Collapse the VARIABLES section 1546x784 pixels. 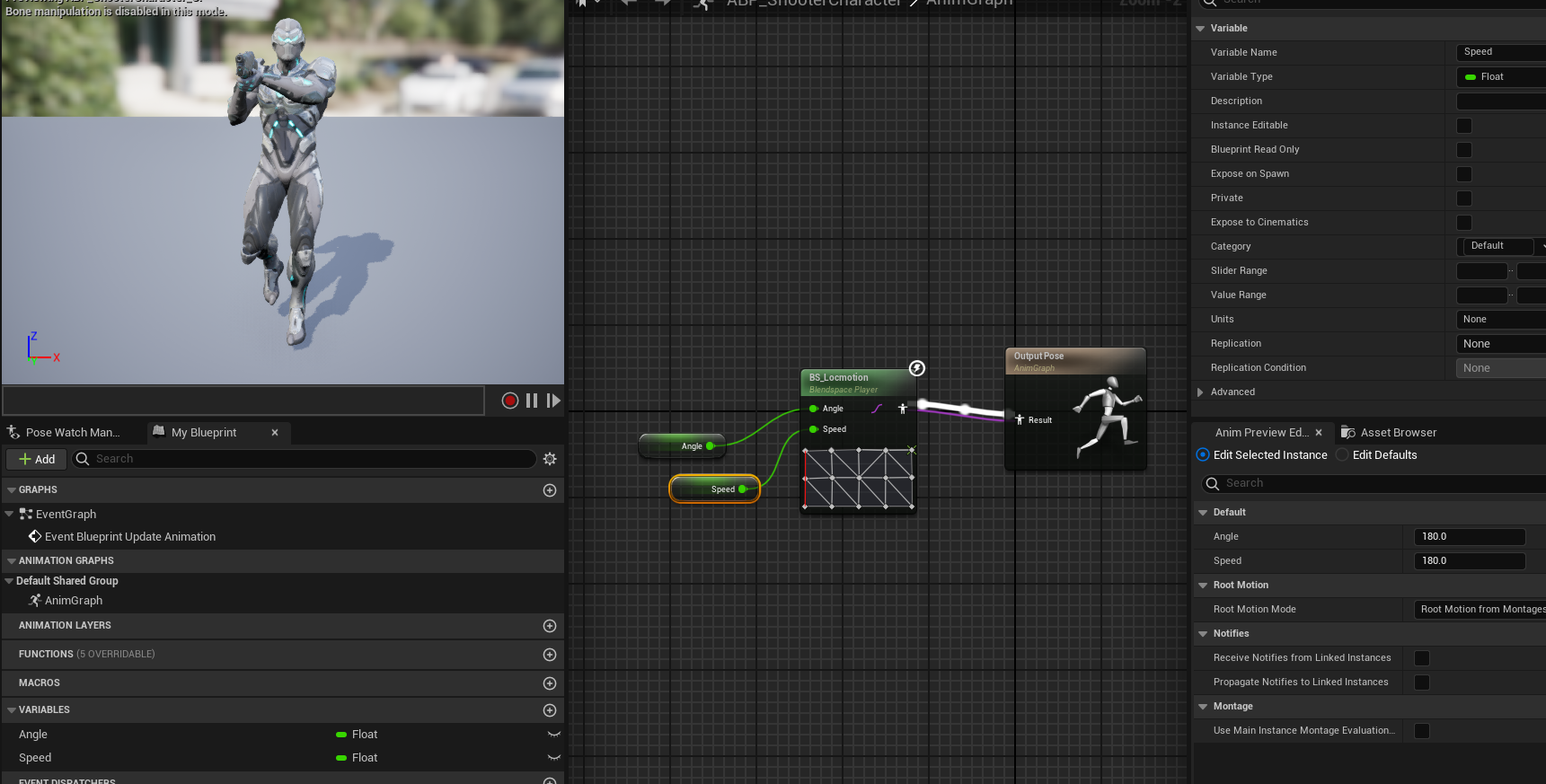[12, 710]
